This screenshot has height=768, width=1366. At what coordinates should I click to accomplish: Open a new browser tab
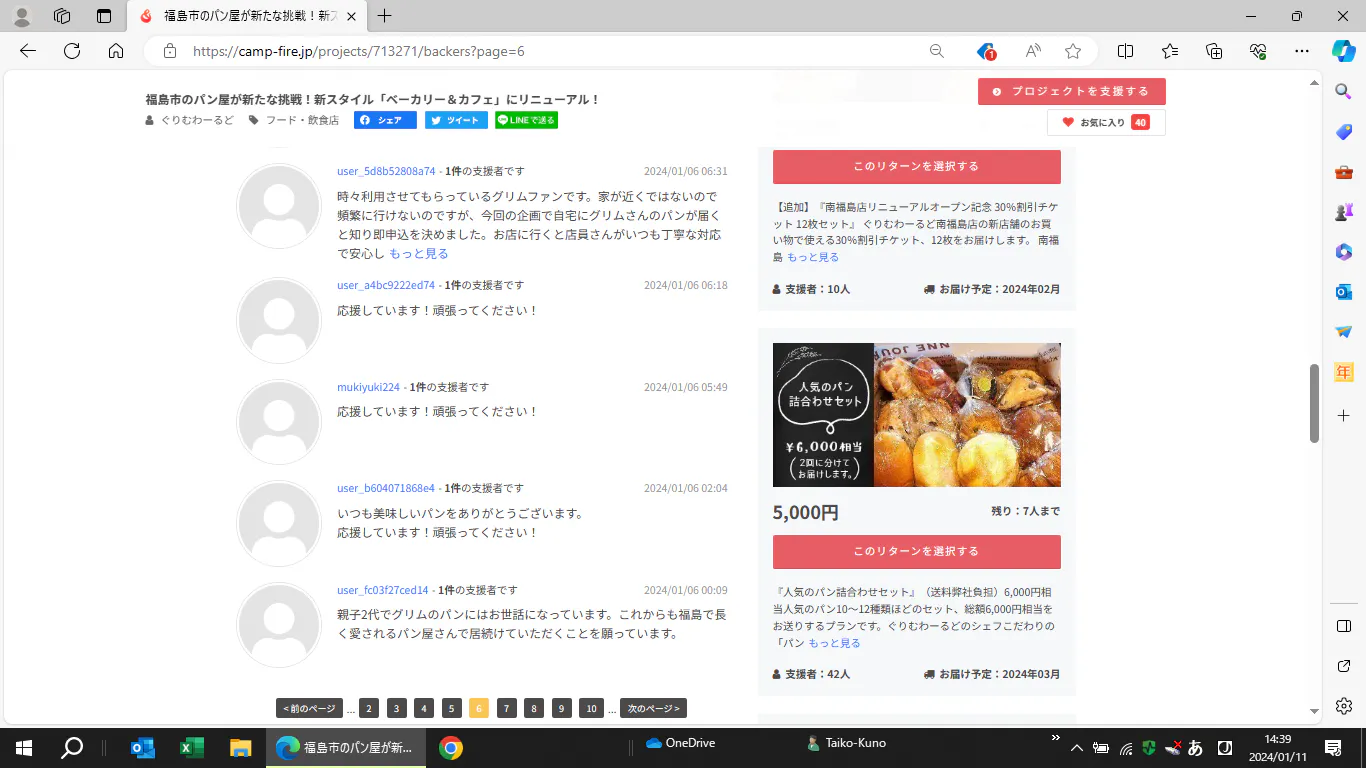pyautogui.click(x=384, y=16)
